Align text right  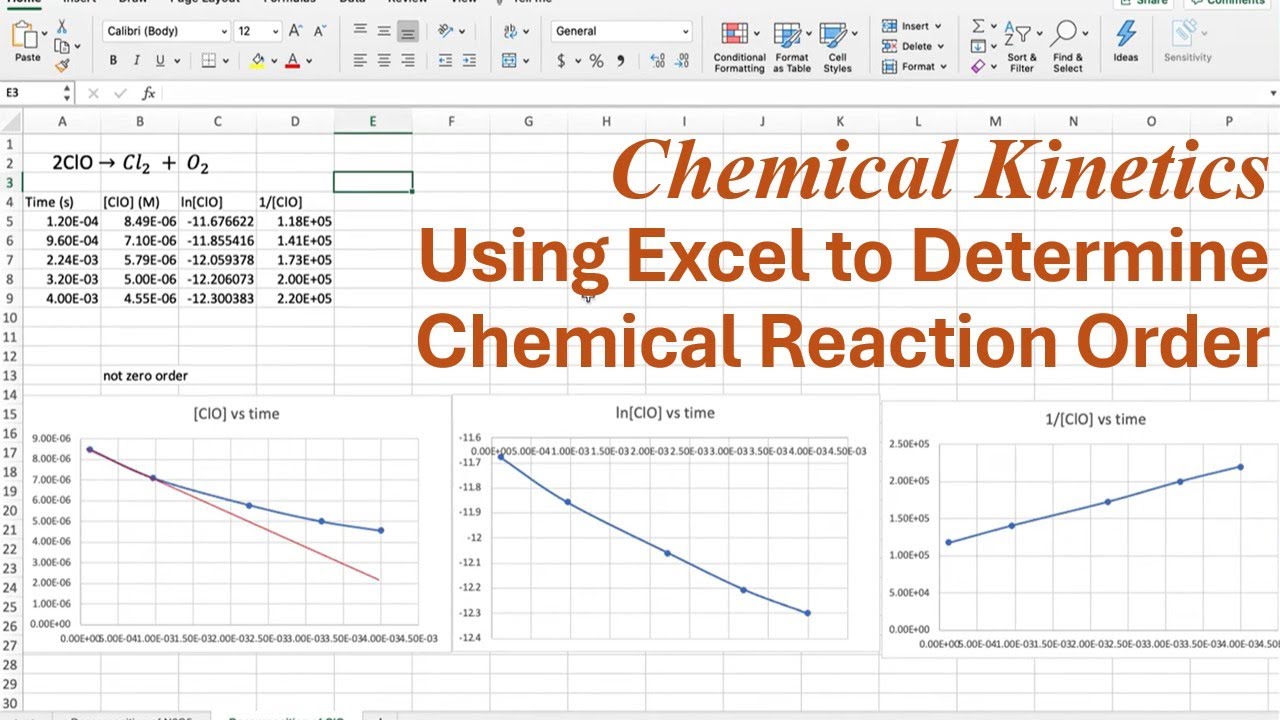407,61
